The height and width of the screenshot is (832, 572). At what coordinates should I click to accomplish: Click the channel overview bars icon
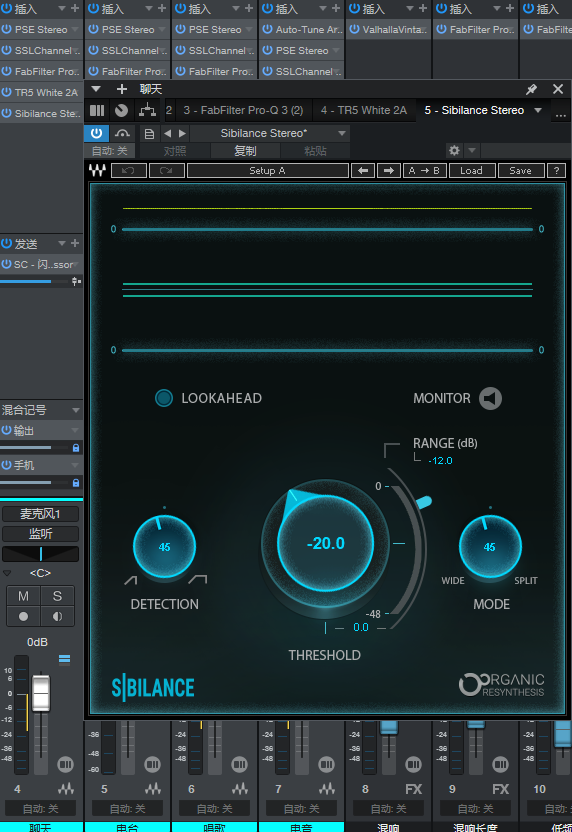97,110
